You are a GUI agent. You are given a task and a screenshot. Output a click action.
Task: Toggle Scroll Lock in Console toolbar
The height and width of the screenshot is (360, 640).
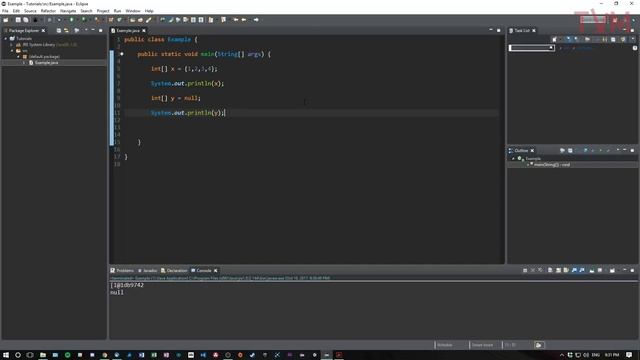point(558,270)
